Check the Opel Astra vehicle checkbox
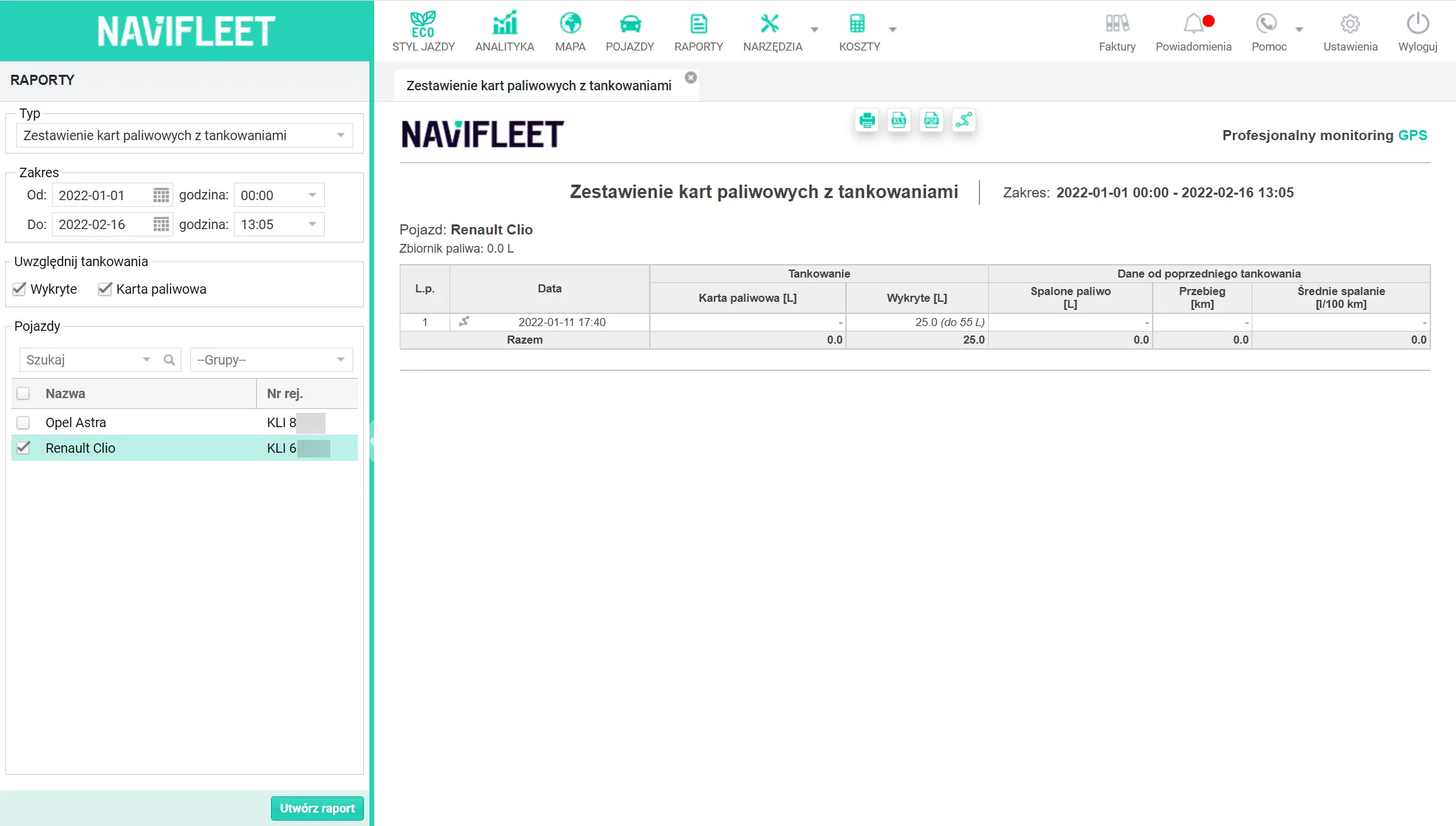 point(23,422)
